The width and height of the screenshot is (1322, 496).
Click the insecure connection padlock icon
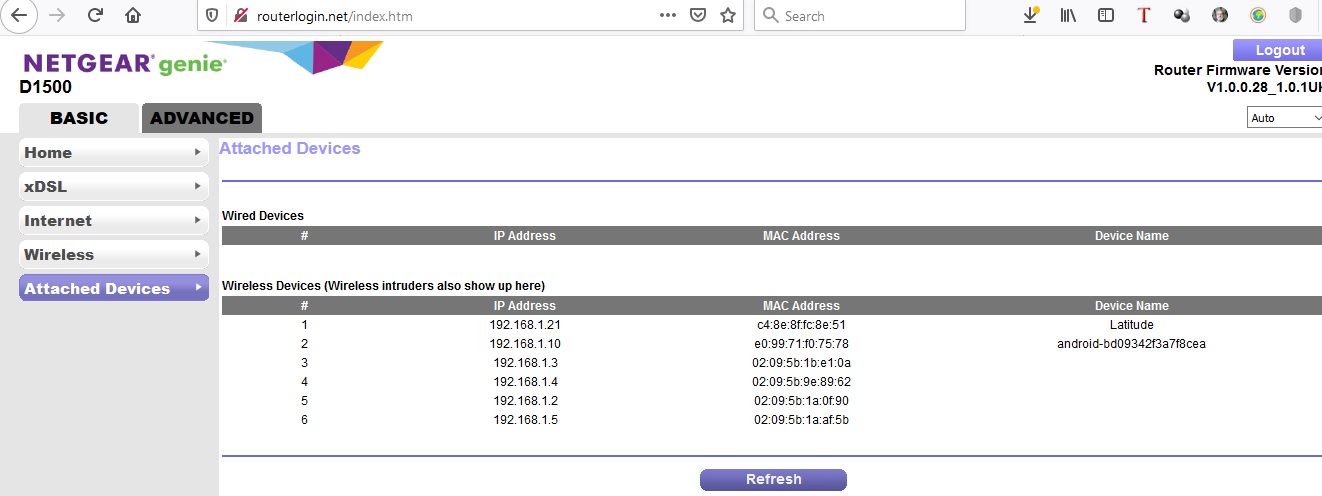[x=239, y=16]
